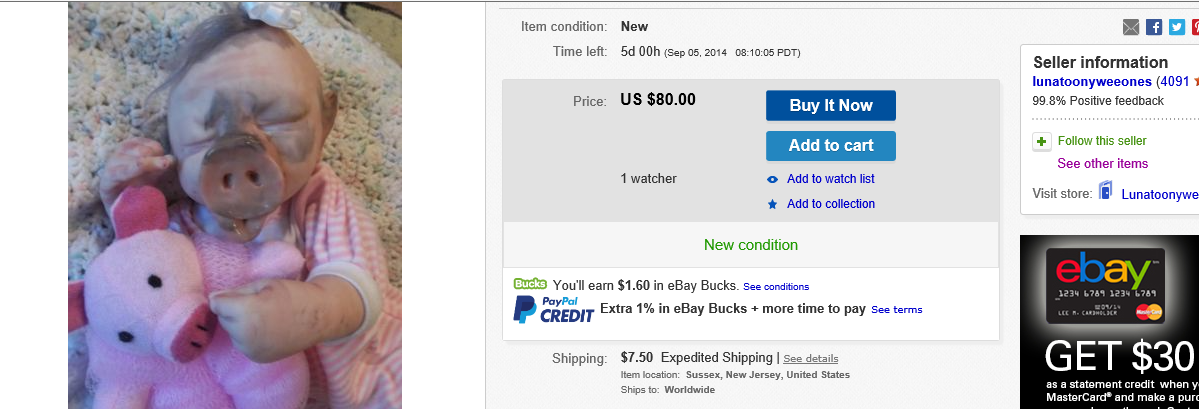This screenshot has width=1199, height=409.
Task: Click the green eBay Bucks logo
Action: click(x=530, y=284)
